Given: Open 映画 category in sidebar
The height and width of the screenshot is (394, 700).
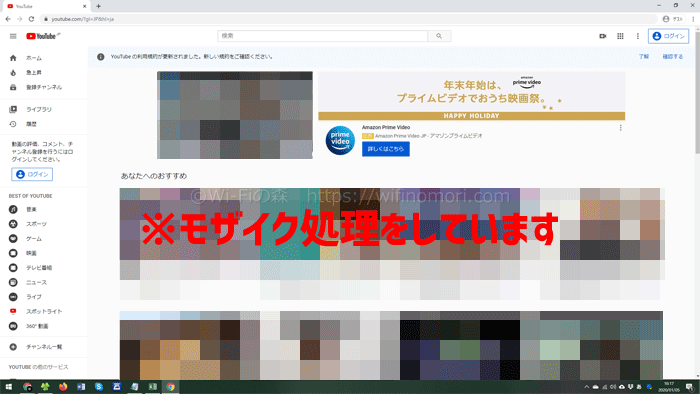Looking at the screenshot, I should [x=44, y=253].
